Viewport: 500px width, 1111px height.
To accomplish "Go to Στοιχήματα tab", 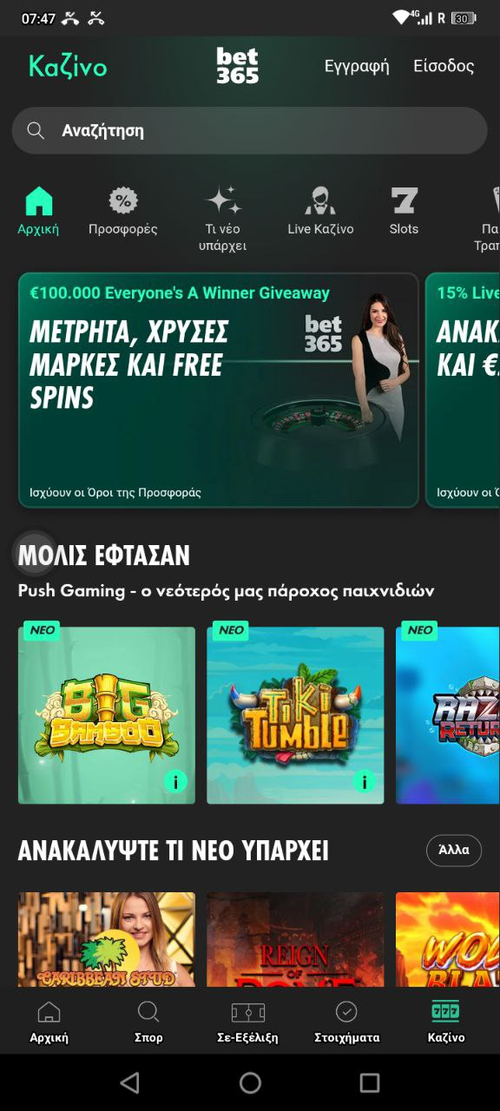I will [347, 1022].
